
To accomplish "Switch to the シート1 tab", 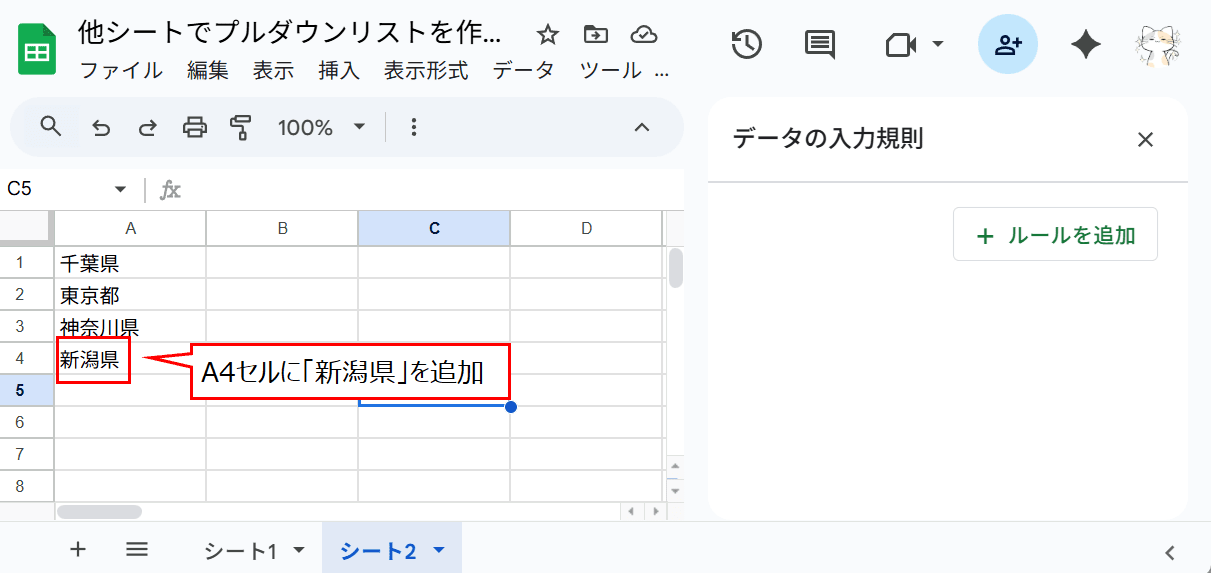I will point(240,550).
